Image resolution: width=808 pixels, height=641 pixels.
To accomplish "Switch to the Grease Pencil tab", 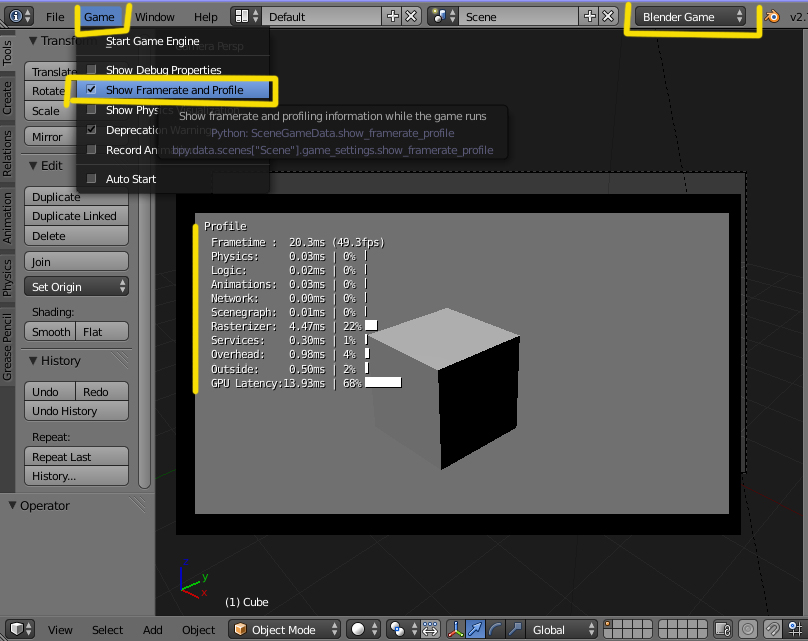I will pyautogui.click(x=7, y=346).
